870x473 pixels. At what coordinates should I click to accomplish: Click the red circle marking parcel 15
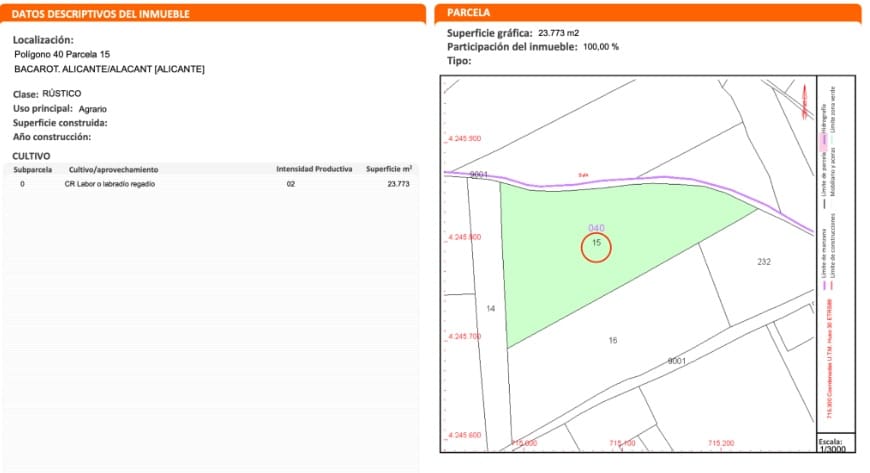click(595, 245)
